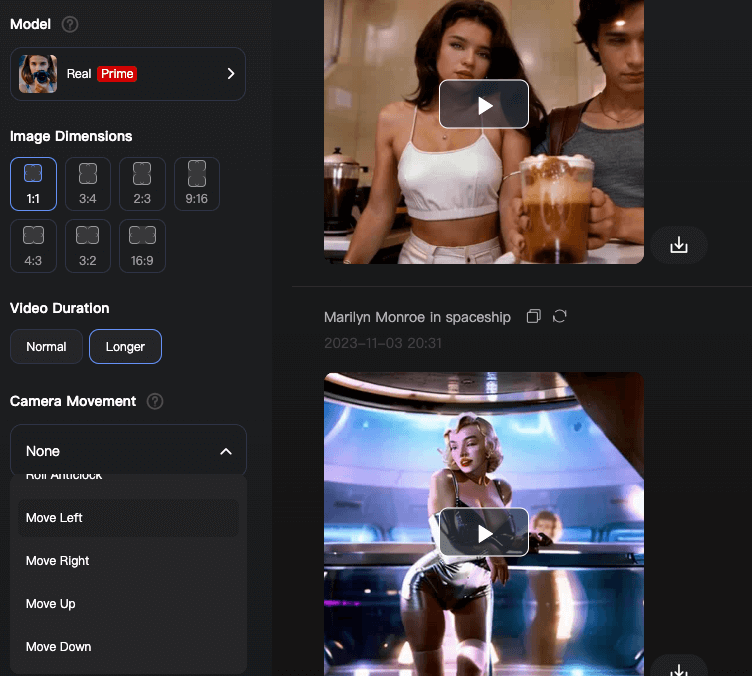Image resolution: width=752 pixels, height=676 pixels.
Task: Set image dimensions to 16:9
Action: [142, 246]
